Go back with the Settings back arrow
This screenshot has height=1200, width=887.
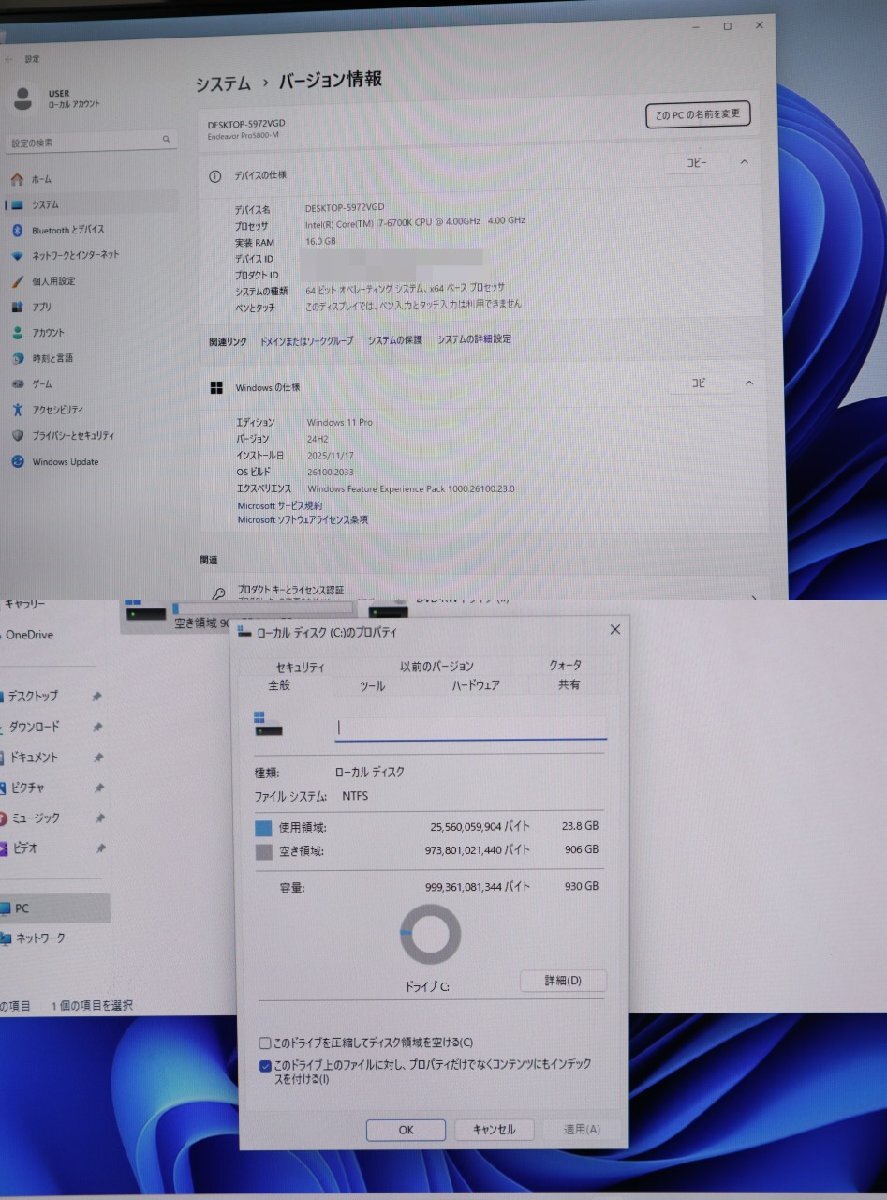tap(9, 59)
